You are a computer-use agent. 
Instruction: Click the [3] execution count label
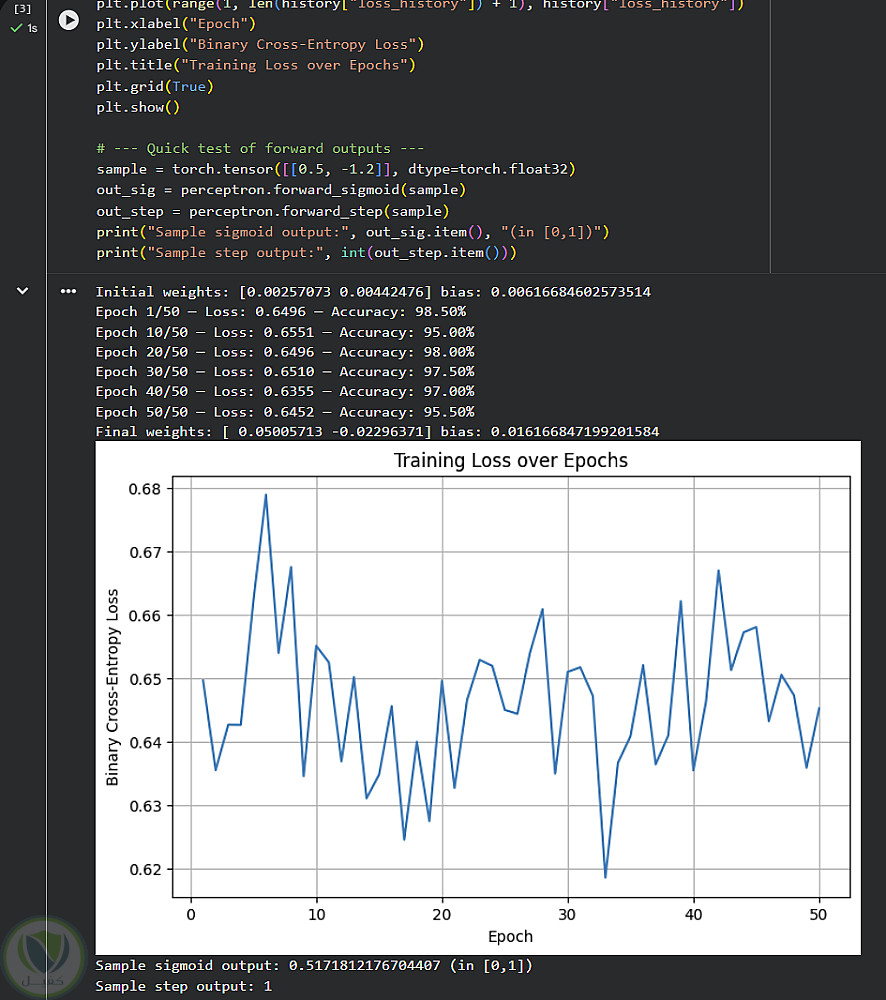tap(22, 9)
